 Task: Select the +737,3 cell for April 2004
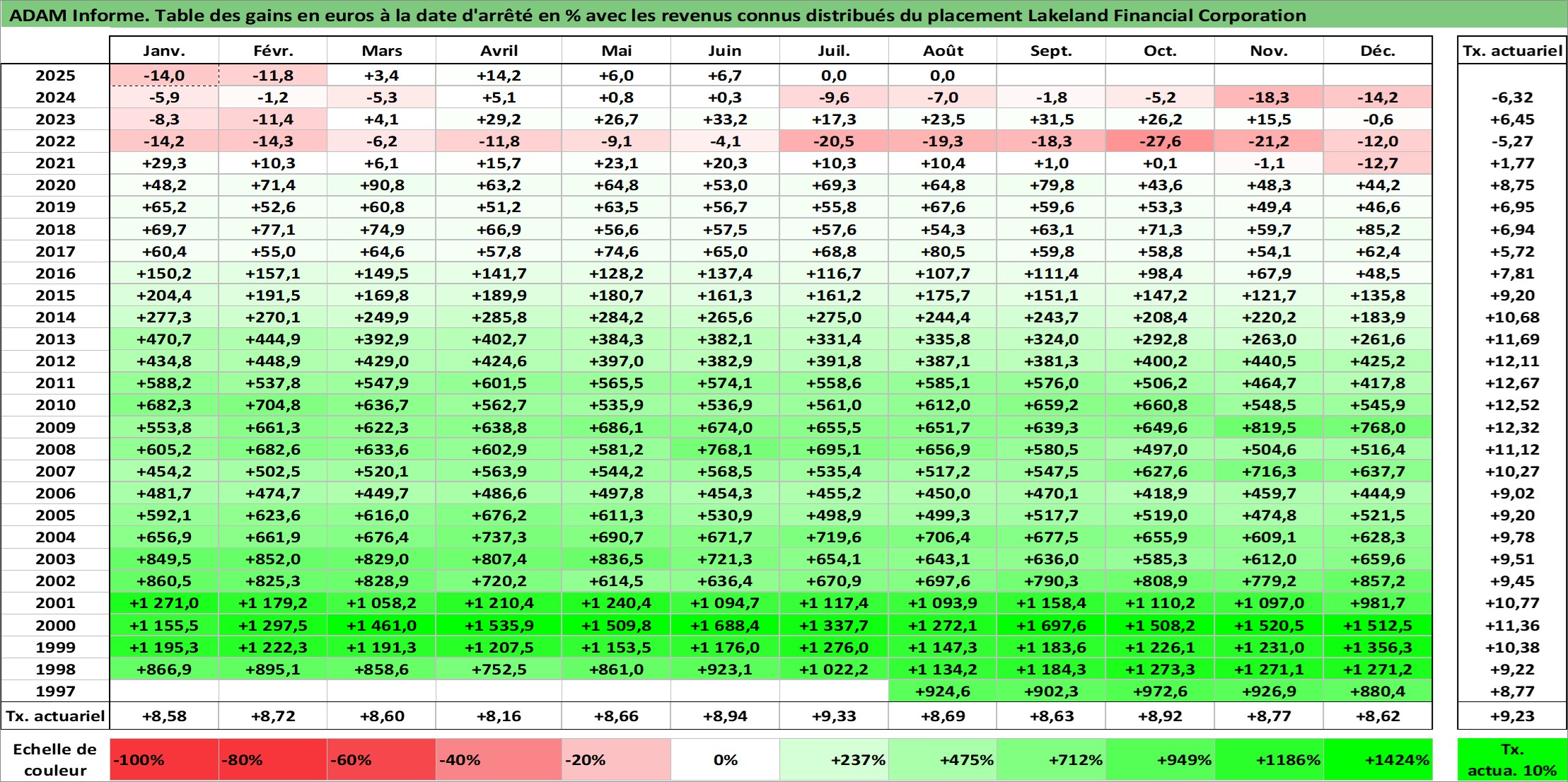[x=499, y=537]
